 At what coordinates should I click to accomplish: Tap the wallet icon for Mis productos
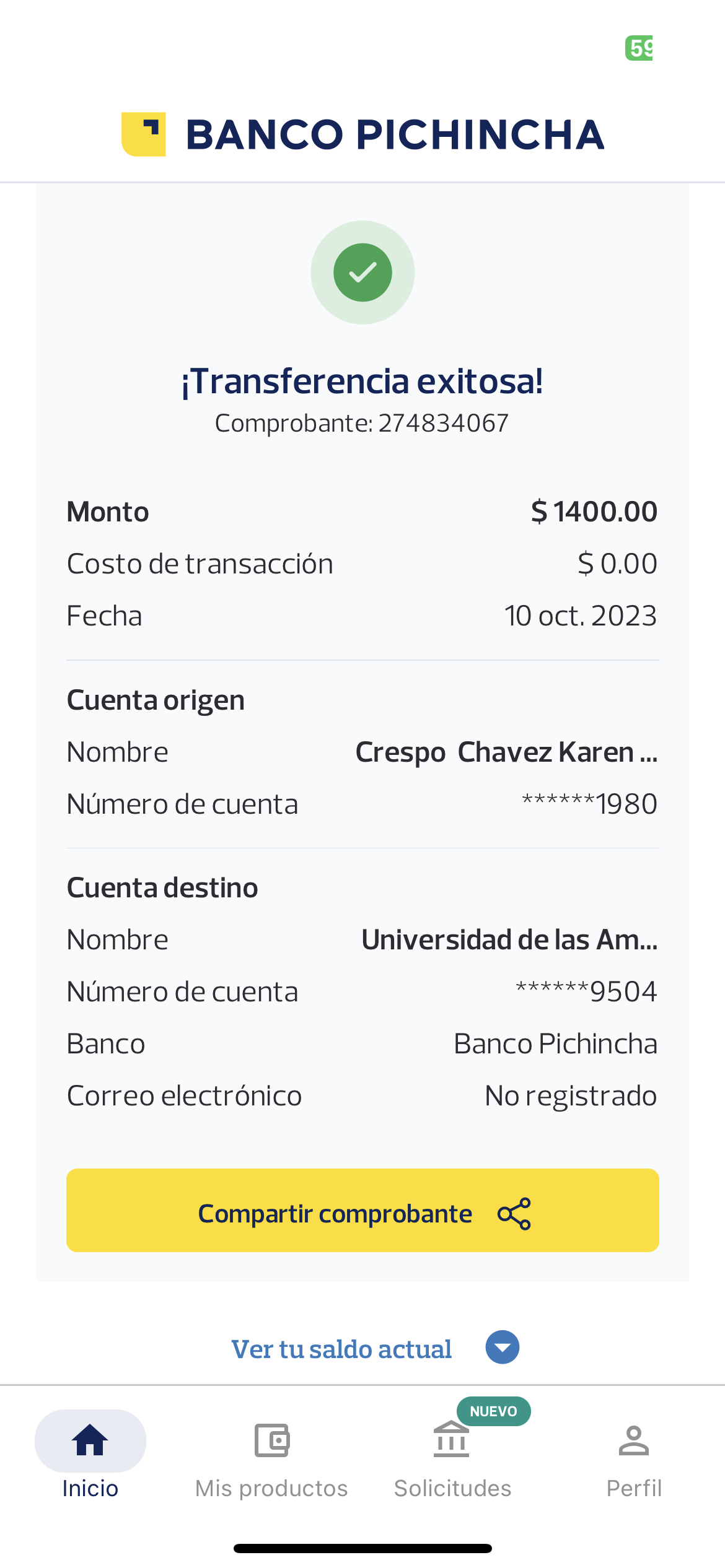(271, 1440)
